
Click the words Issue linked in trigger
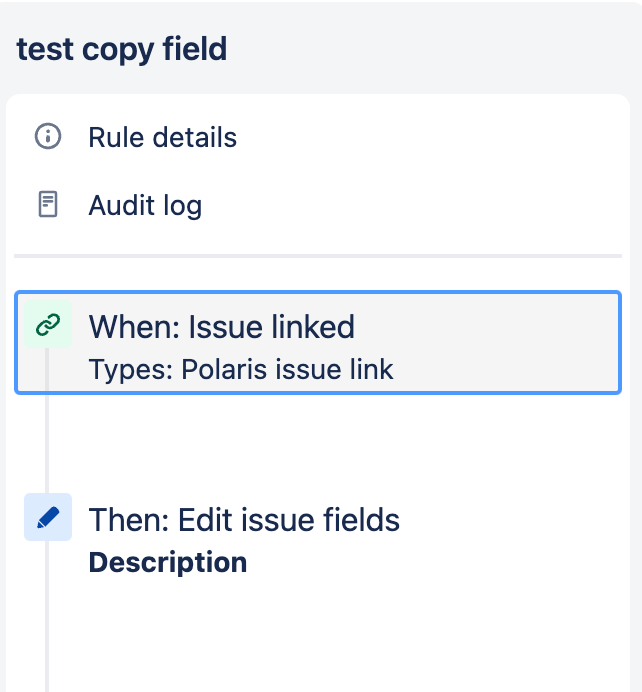(271, 327)
